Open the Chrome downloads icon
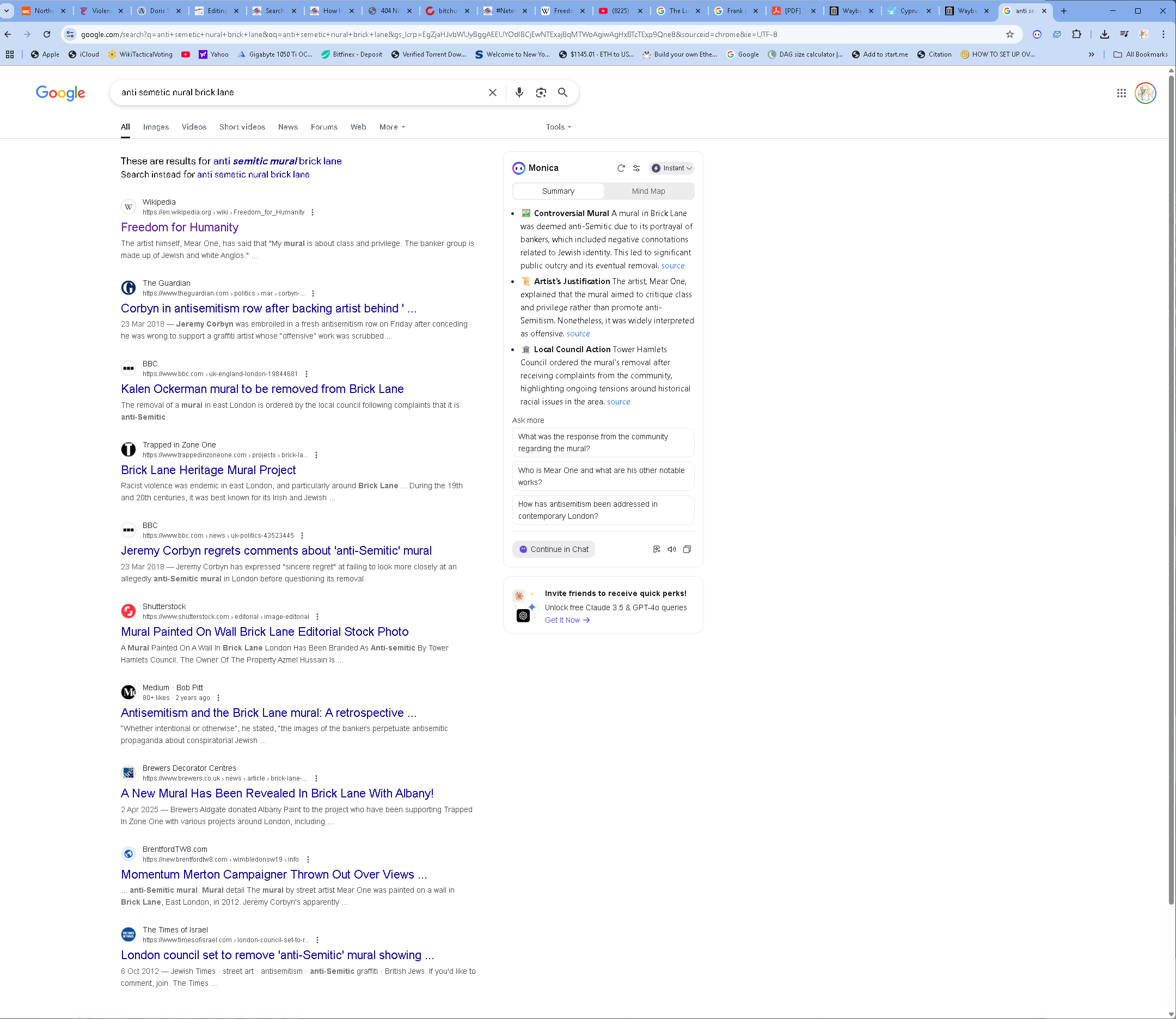The height and width of the screenshot is (1019, 1176). click(1104, 35)
